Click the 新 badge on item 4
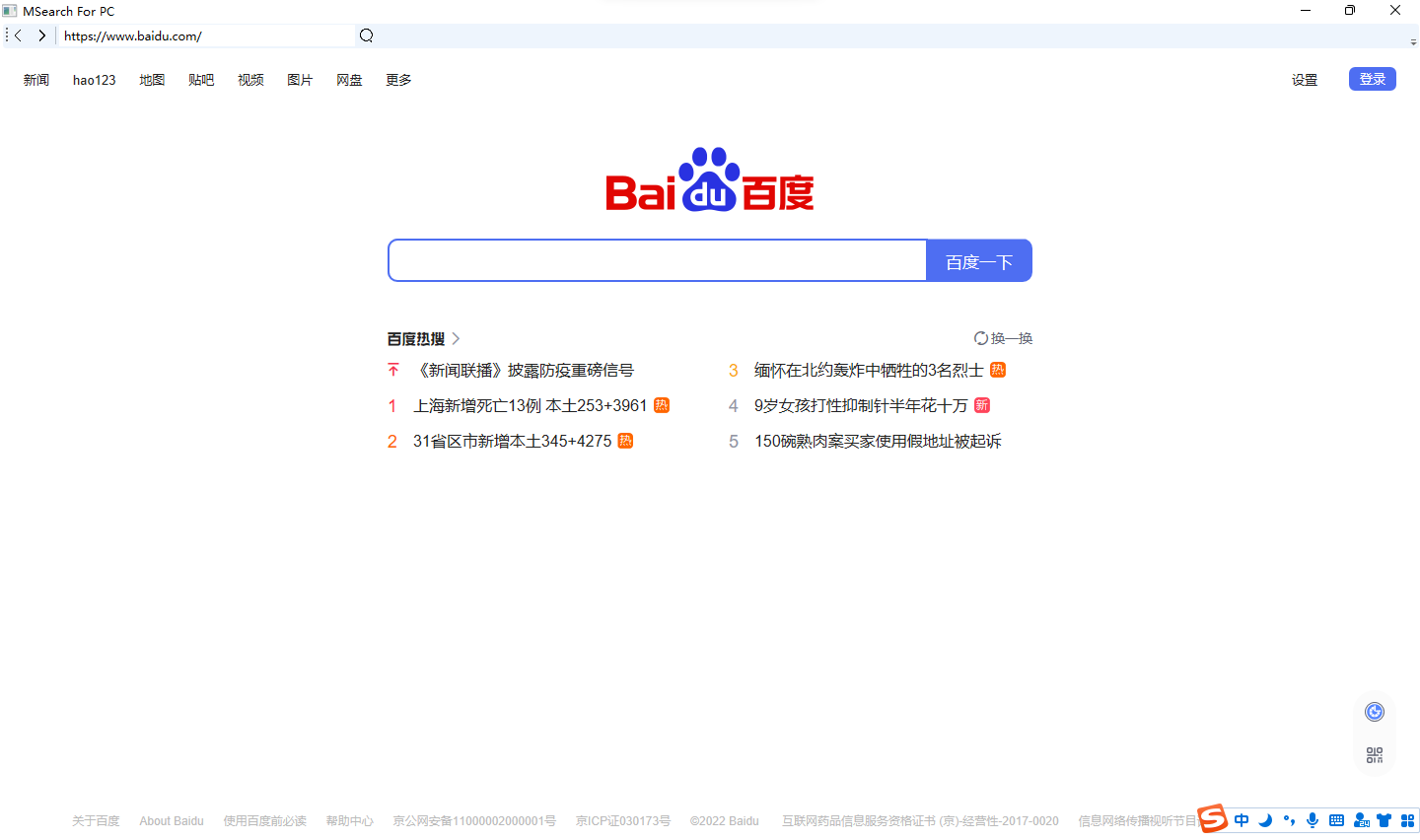The height and width of the screenshot is (840, 1420). click(x=981, y=405)
